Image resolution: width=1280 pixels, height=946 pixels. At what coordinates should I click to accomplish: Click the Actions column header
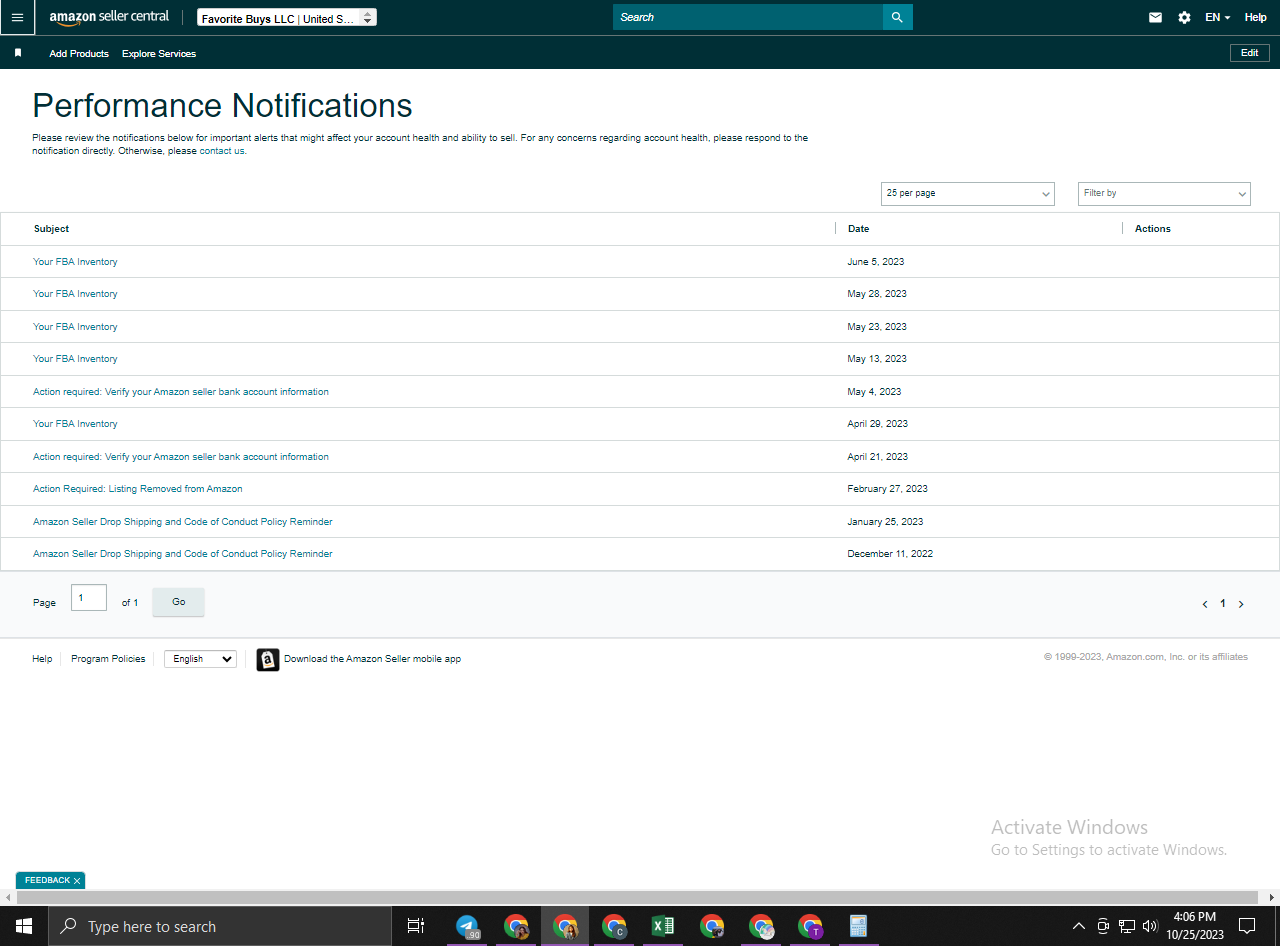point(1153,229)
